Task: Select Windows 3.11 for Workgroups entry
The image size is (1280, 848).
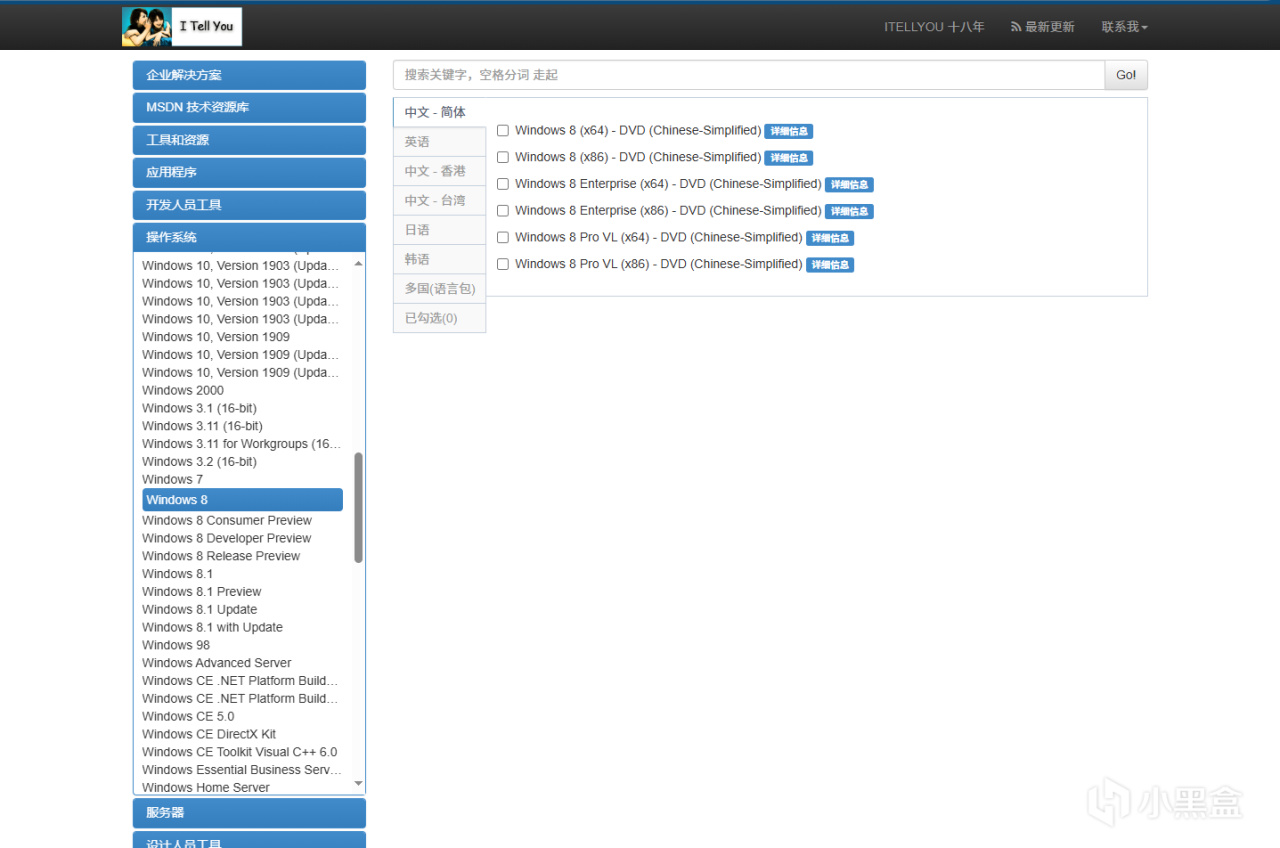Action: point(242,444)
